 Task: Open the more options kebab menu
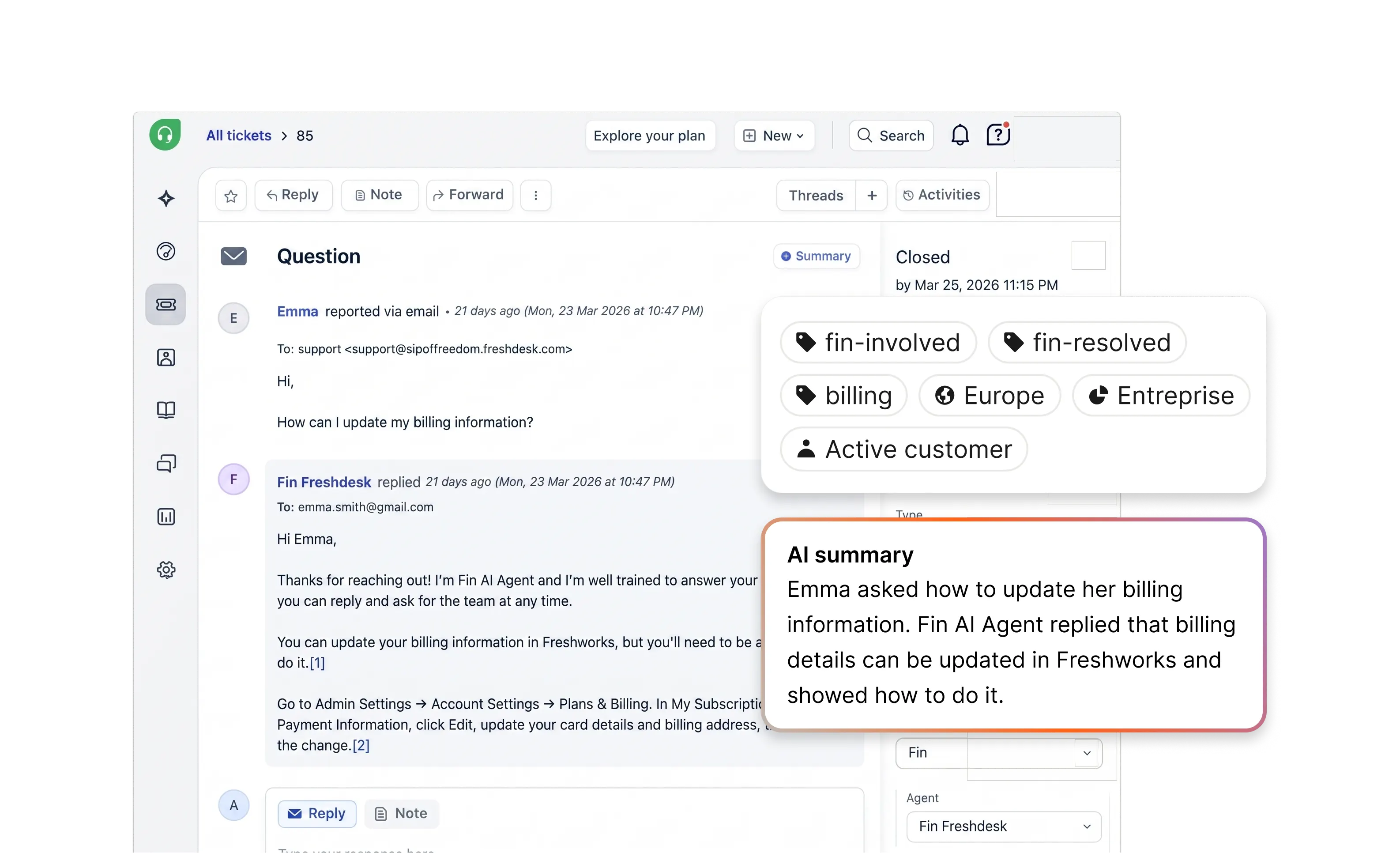(x=535, y=196)
